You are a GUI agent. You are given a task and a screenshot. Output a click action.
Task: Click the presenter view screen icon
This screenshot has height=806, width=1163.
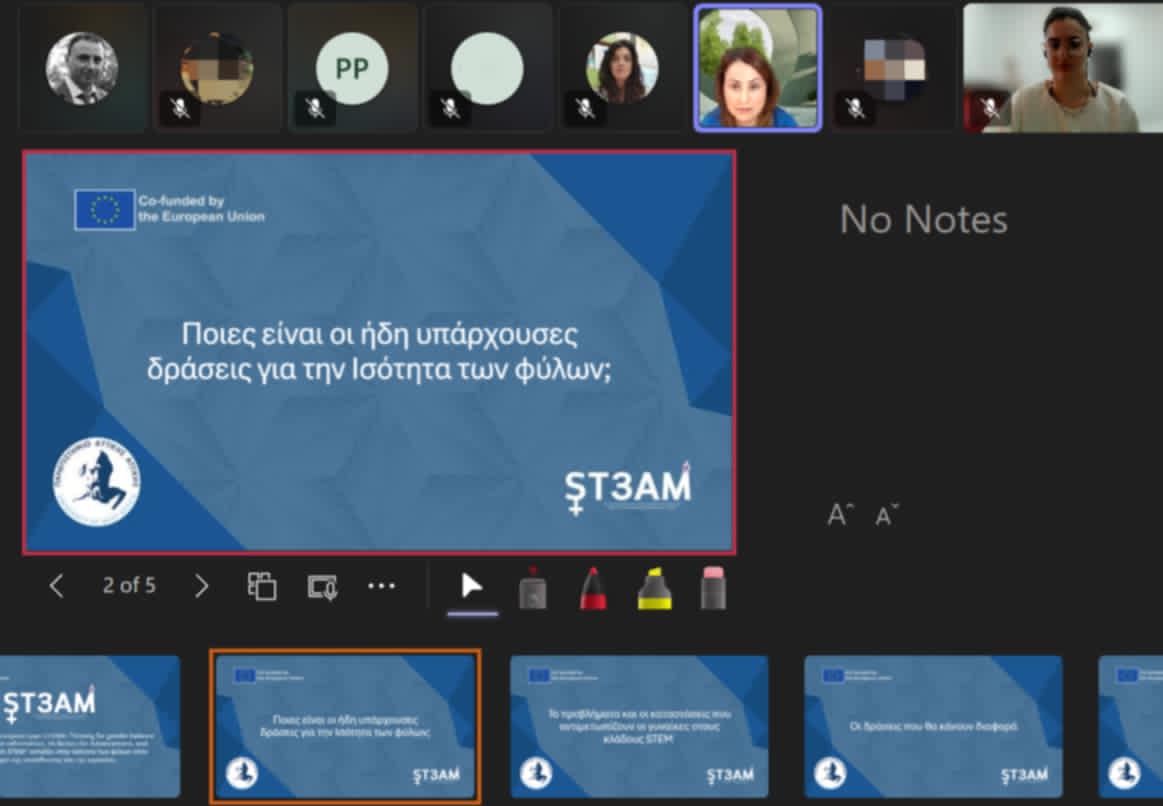[x=323, y=587]
